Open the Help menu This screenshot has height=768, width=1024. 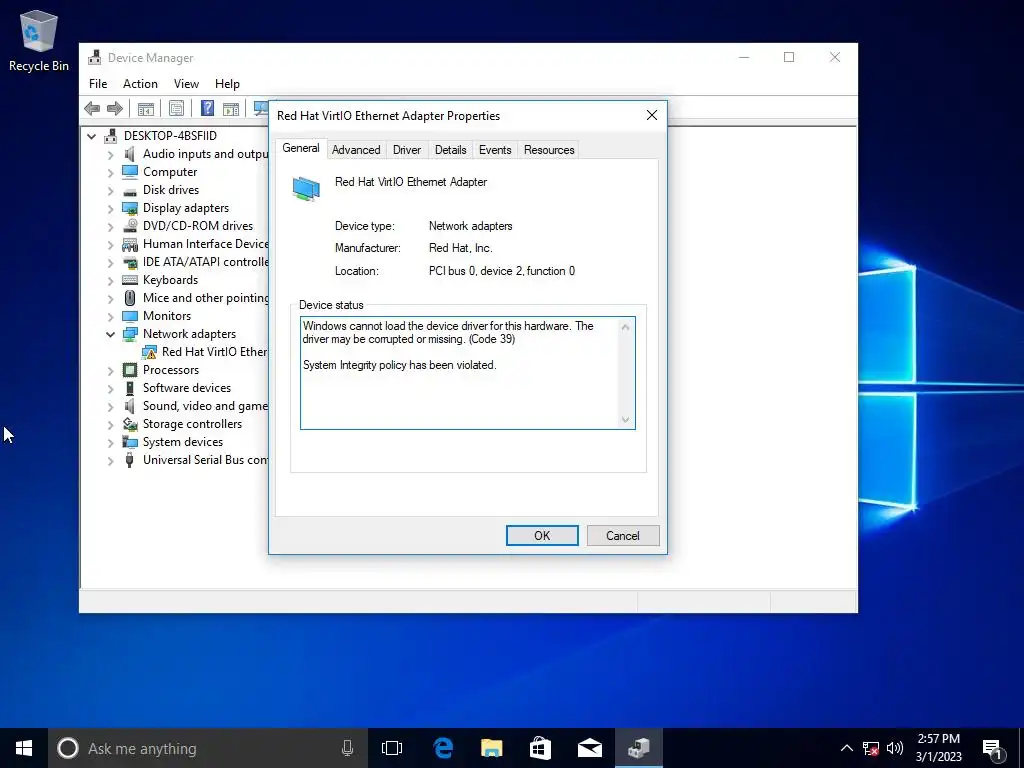pyautogui.click(x=227, y=84)
